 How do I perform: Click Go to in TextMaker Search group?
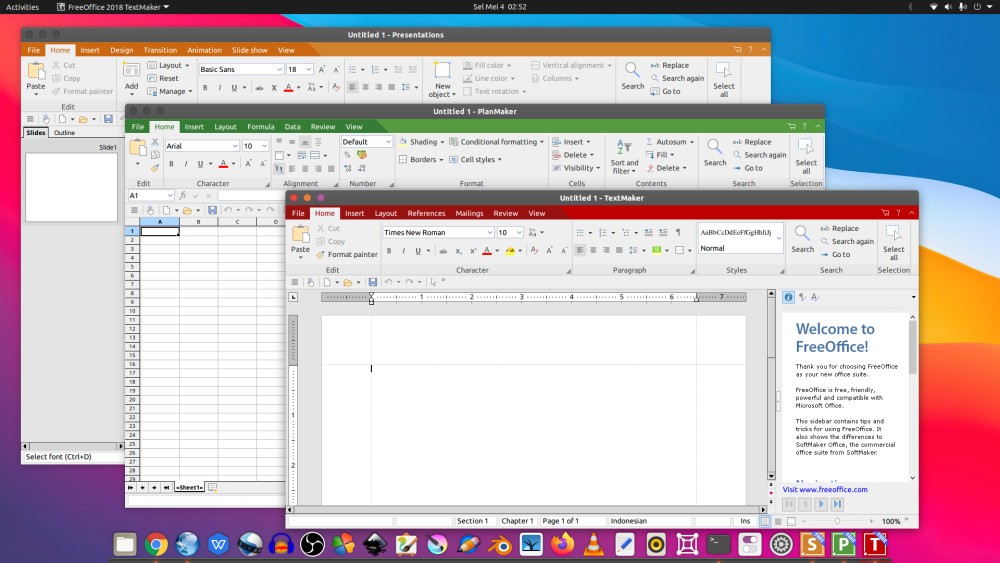[835, 254]
